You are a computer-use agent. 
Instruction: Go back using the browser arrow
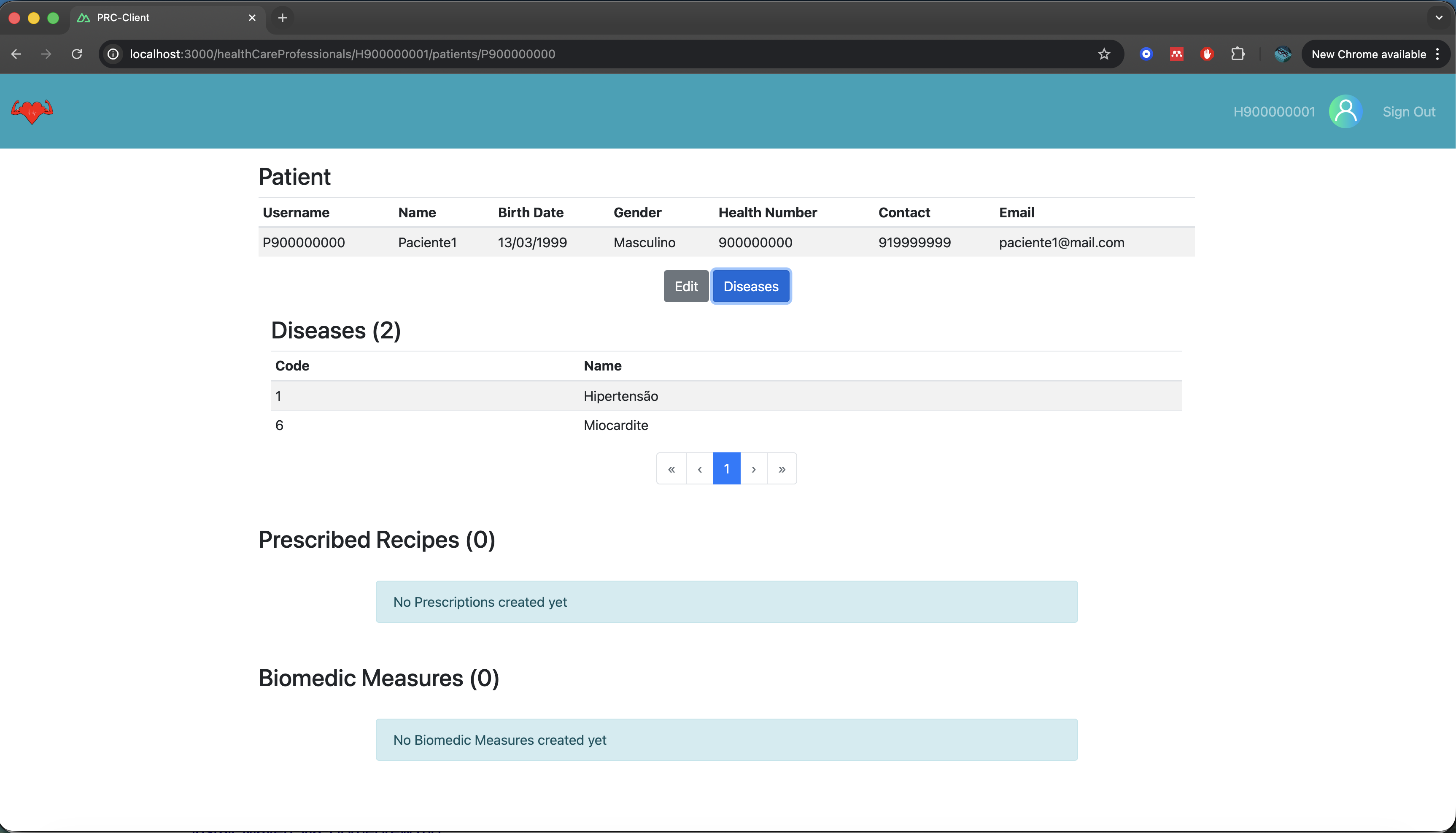(x=16, y=54)
